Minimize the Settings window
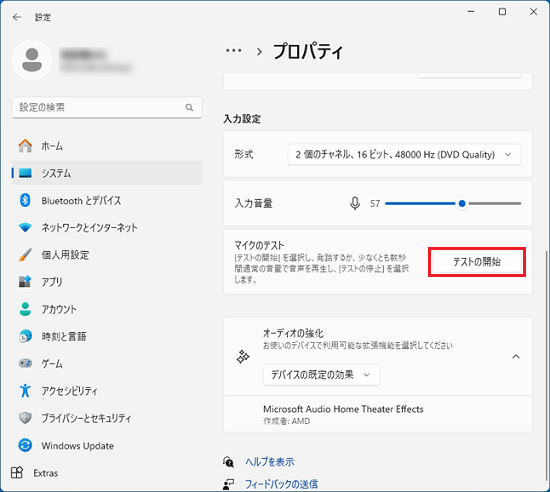Image resolution: width=550 pixels, height=492 pixels. point(471,12)
